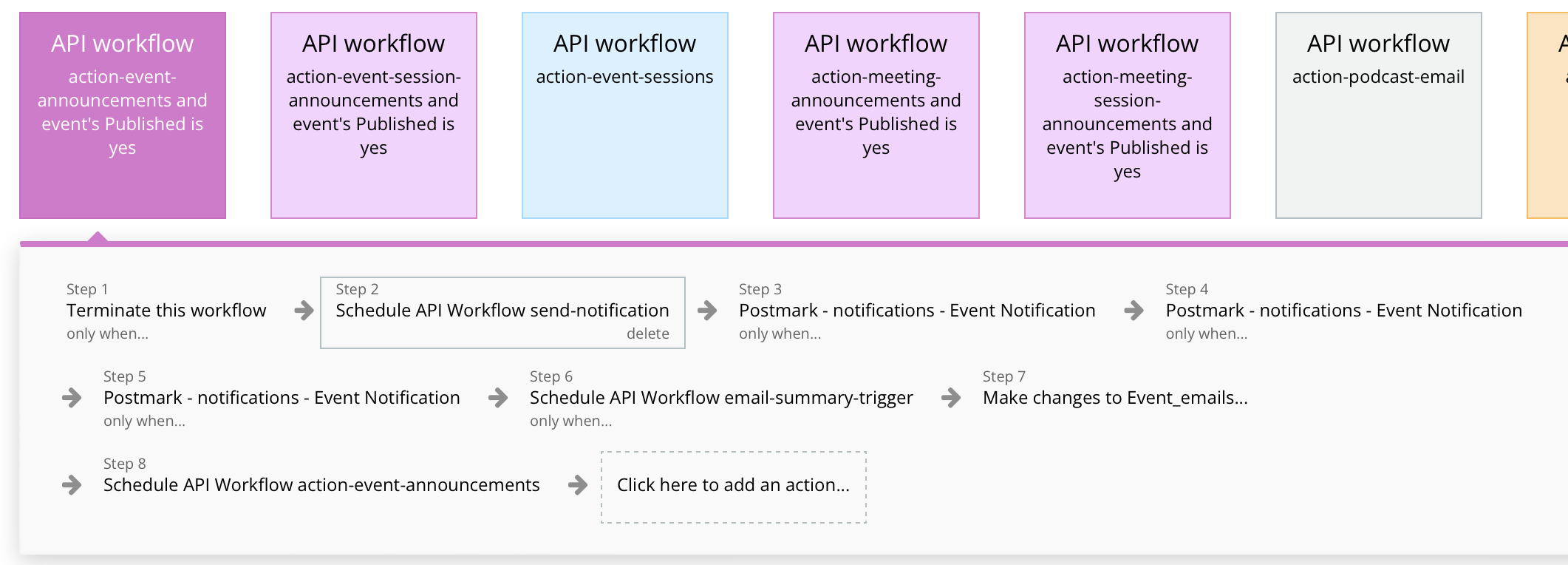This screenshot has width=1568, height=565.
Task: Open the gray action-podcast-email workflow box
Action: click(1379, 115)
